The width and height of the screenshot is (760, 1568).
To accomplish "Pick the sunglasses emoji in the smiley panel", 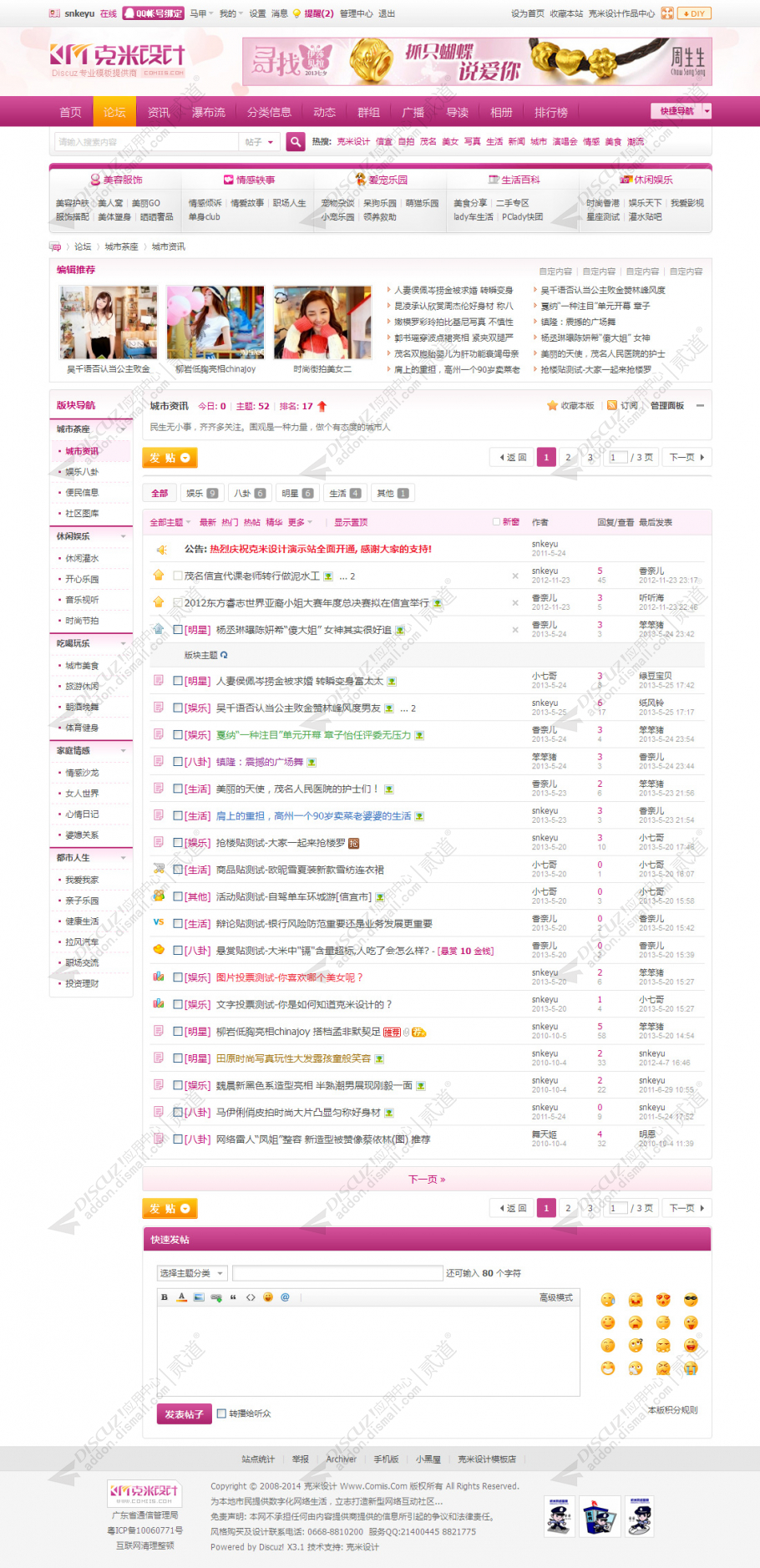I will click(x=691, y=1300).
